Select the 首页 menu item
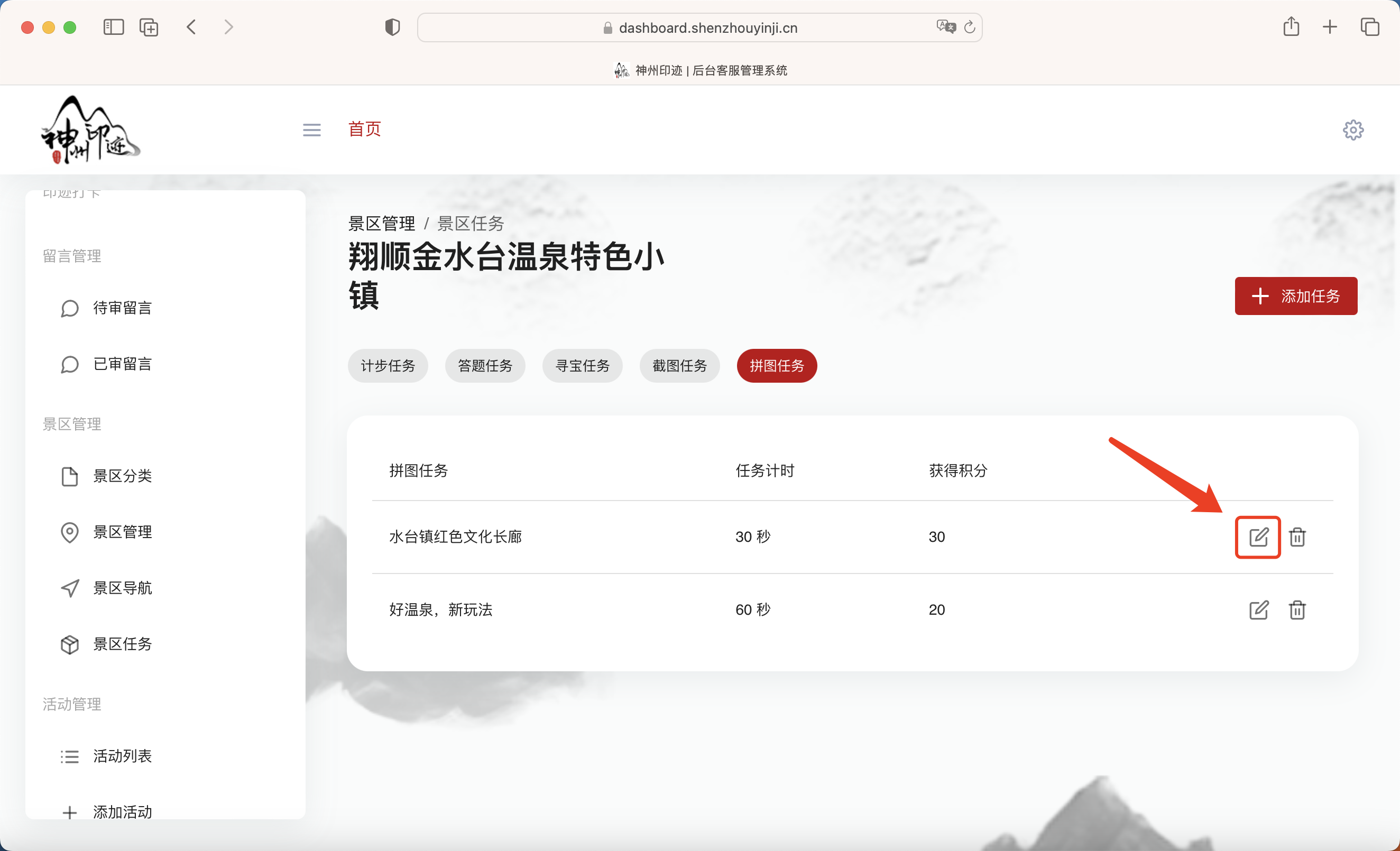This screenshot has height=851, width=1400. [364, 129]
